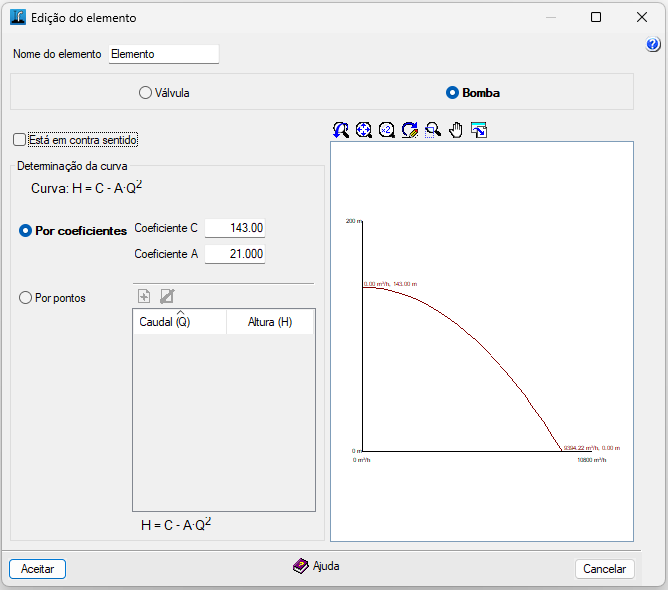Click the Coeficiente A value field

(235, 254)
